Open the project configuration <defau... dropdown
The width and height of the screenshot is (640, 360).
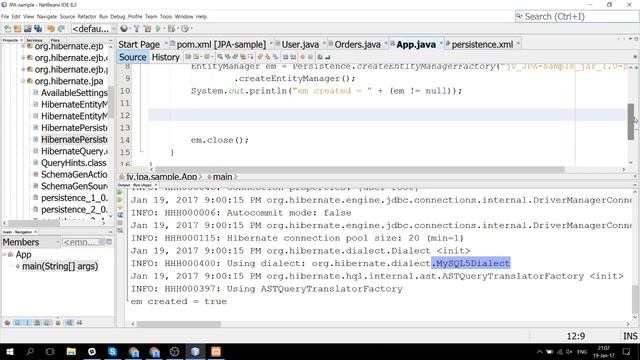[94, 29]
